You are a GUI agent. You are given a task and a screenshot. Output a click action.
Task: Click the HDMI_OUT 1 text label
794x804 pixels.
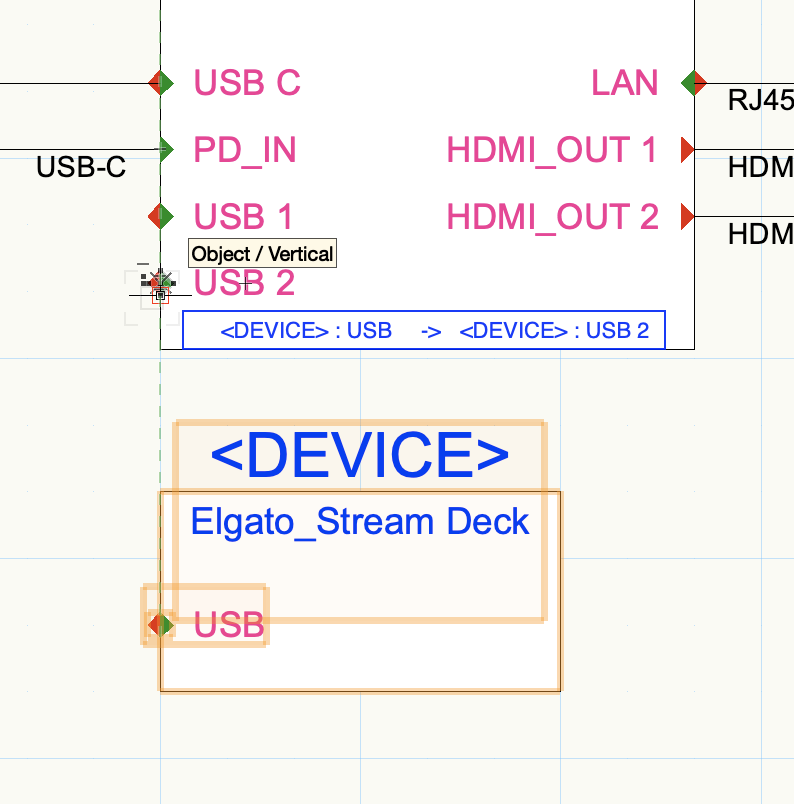(x=552, y=151)
